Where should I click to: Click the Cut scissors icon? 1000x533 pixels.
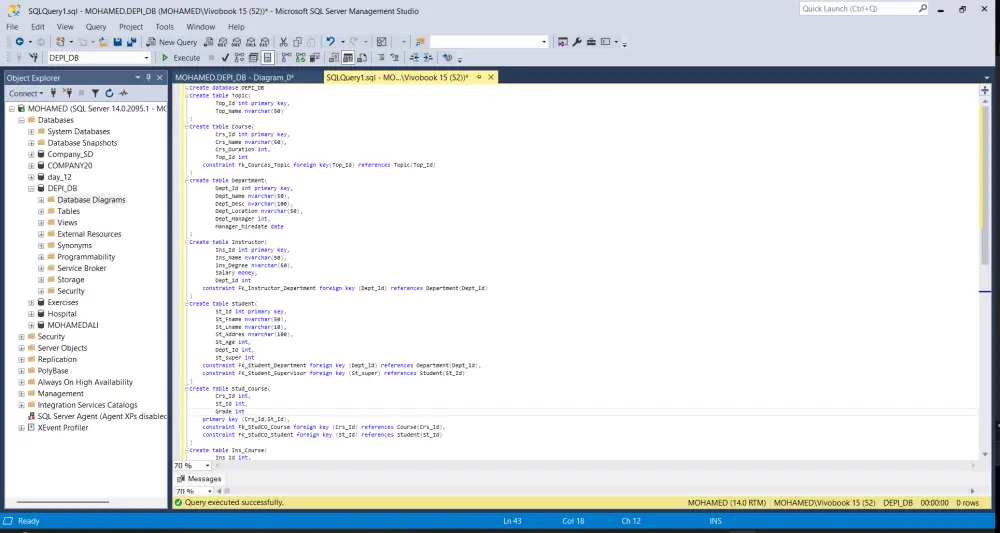[284, 42]
